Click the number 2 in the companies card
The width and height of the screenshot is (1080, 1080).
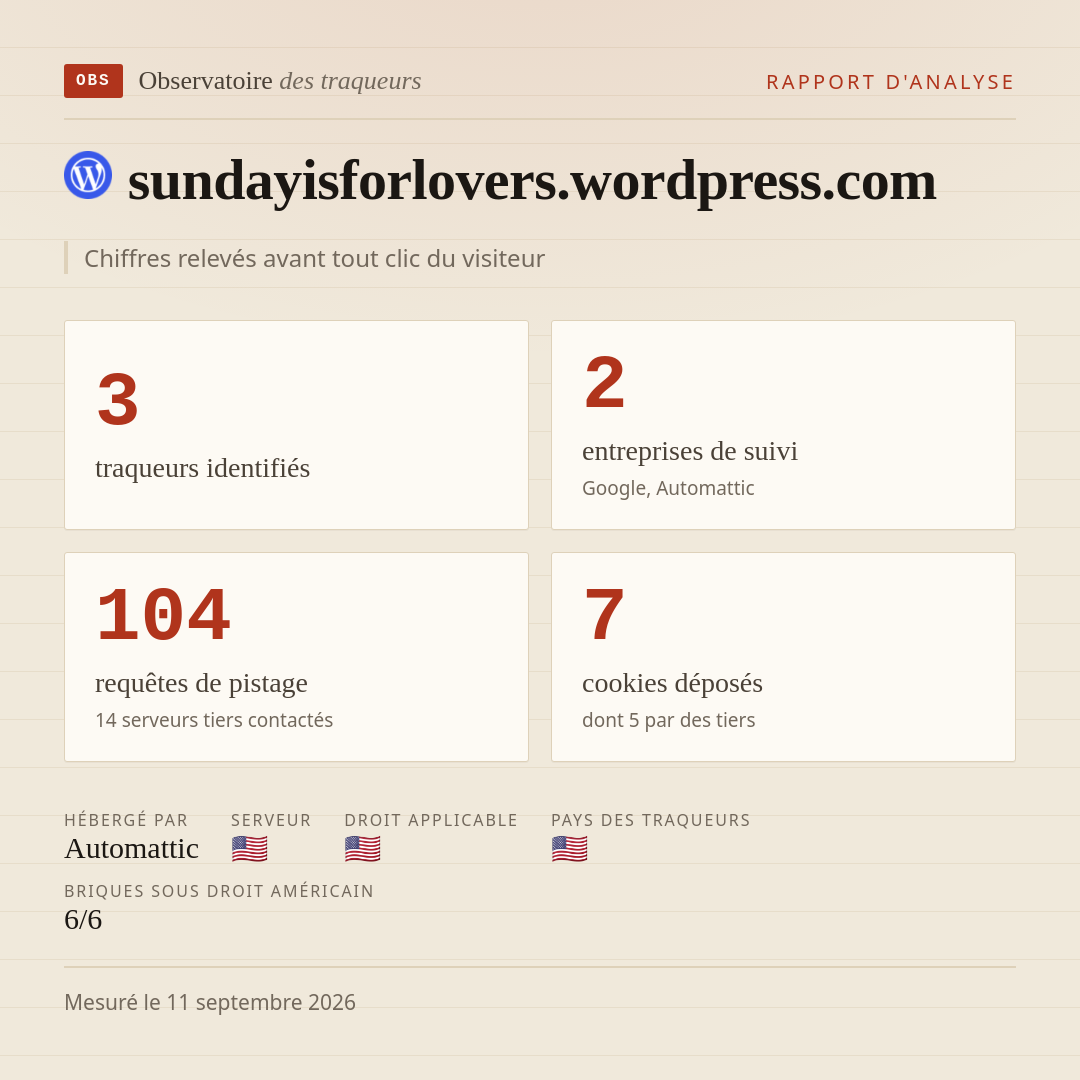pyautogui.click(x=605, y=383)
